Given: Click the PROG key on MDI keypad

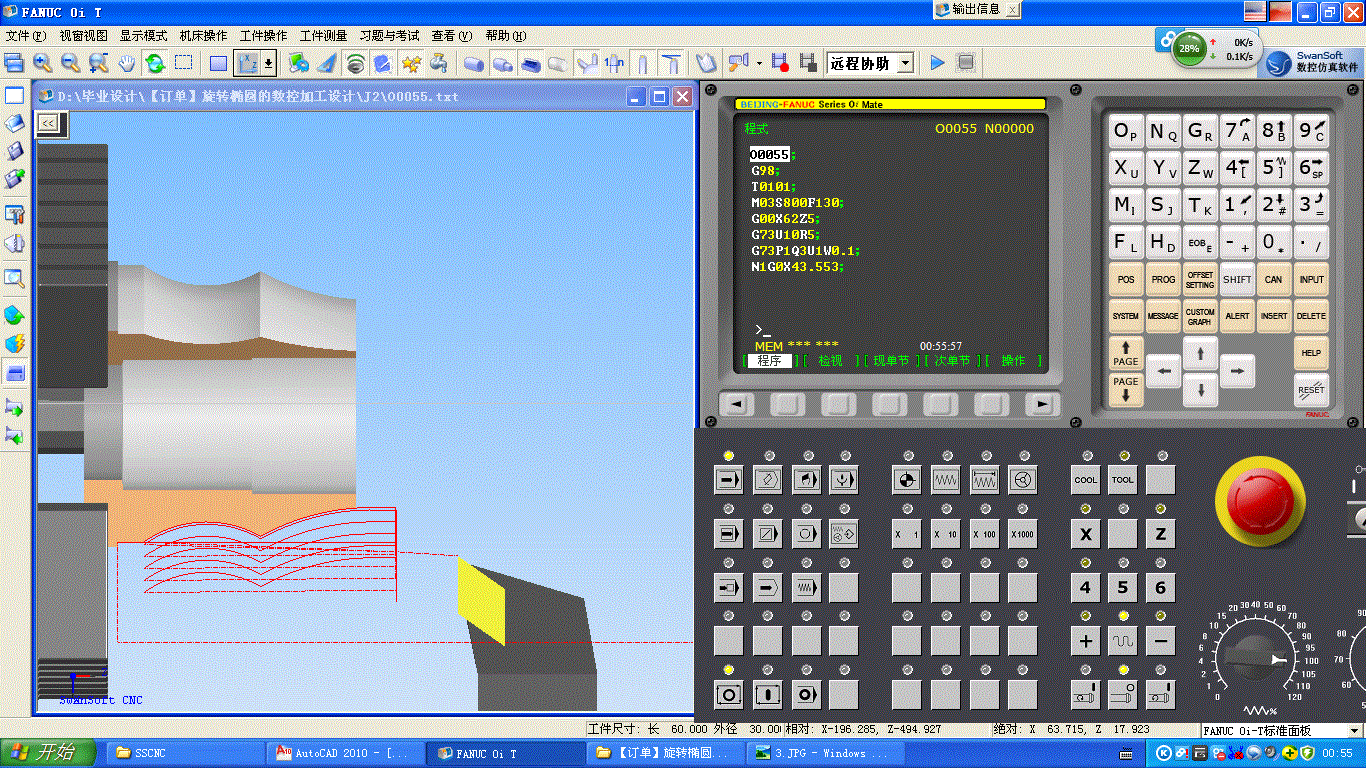Looking at the screenshot, I should pyautogui.click(x=1163, y=280).
